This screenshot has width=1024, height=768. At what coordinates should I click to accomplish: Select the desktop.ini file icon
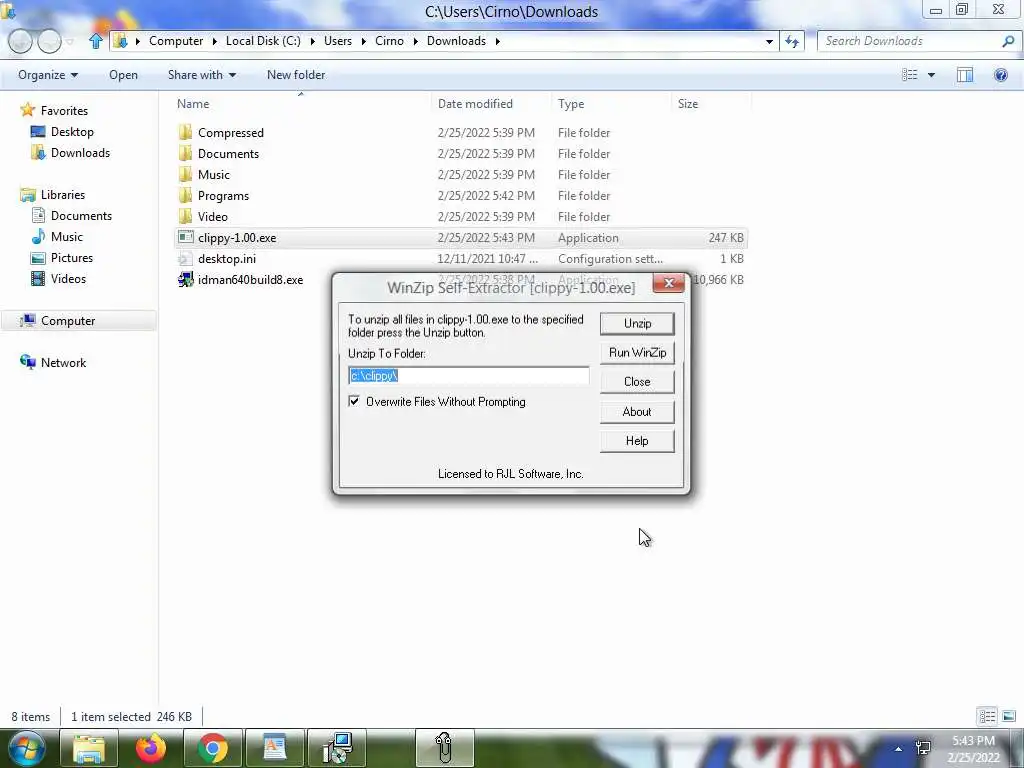(185, 259)
